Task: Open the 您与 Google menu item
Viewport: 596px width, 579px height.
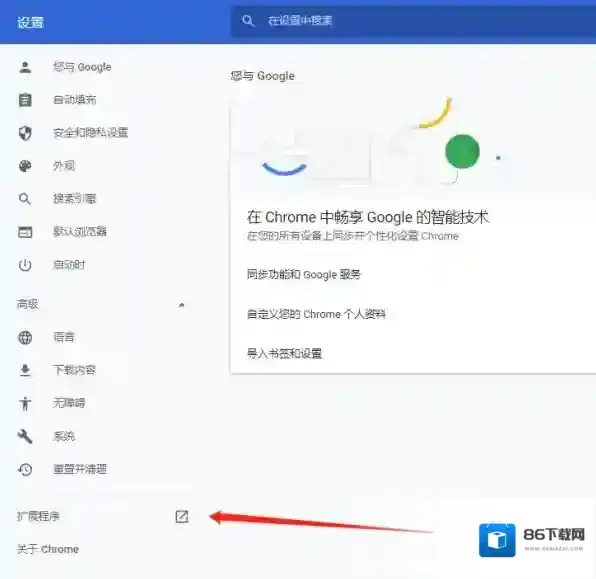Action: pos(82,67)
